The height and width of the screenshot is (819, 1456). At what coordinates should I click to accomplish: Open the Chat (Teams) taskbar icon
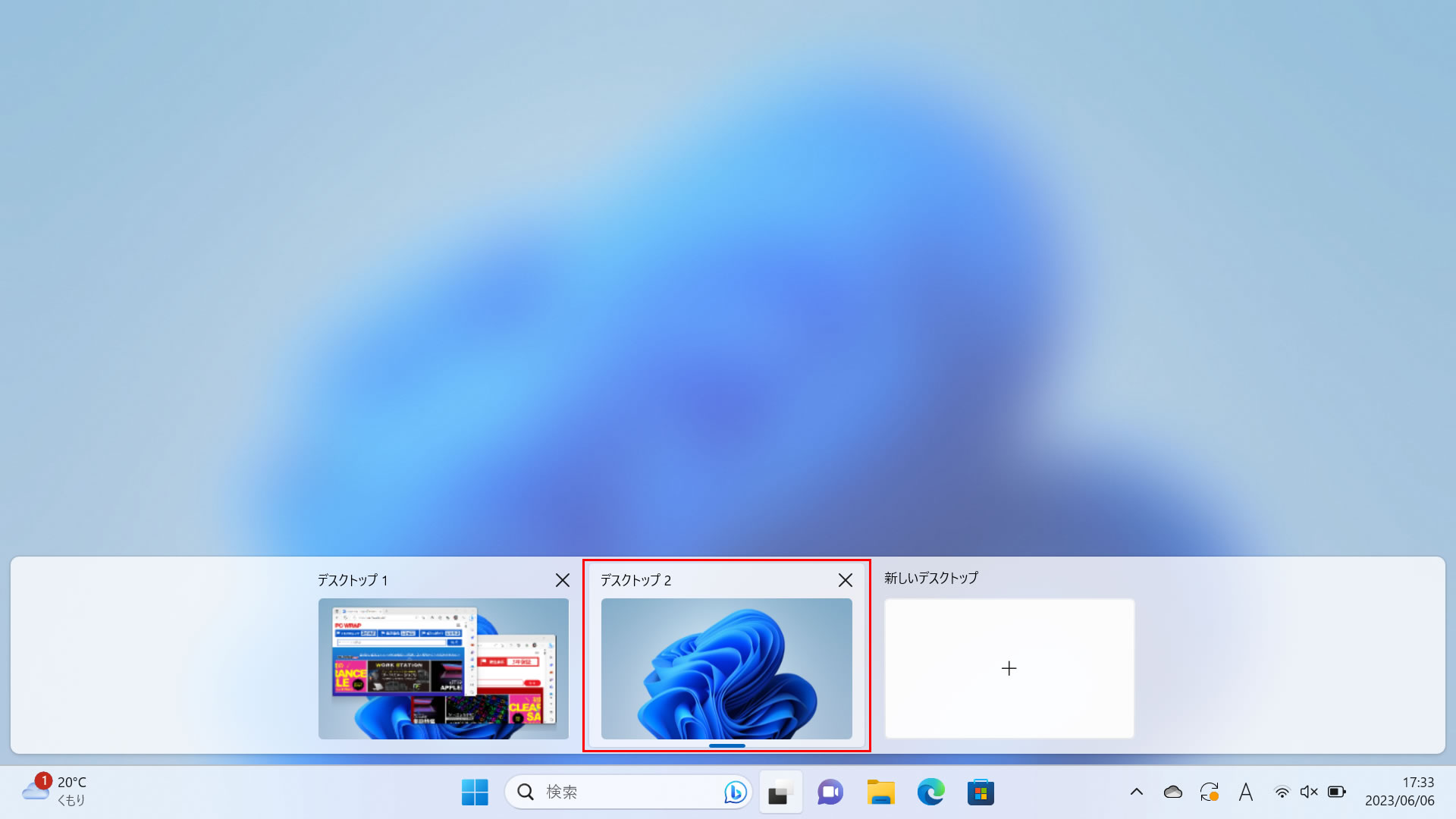click(x=830, y=792)
